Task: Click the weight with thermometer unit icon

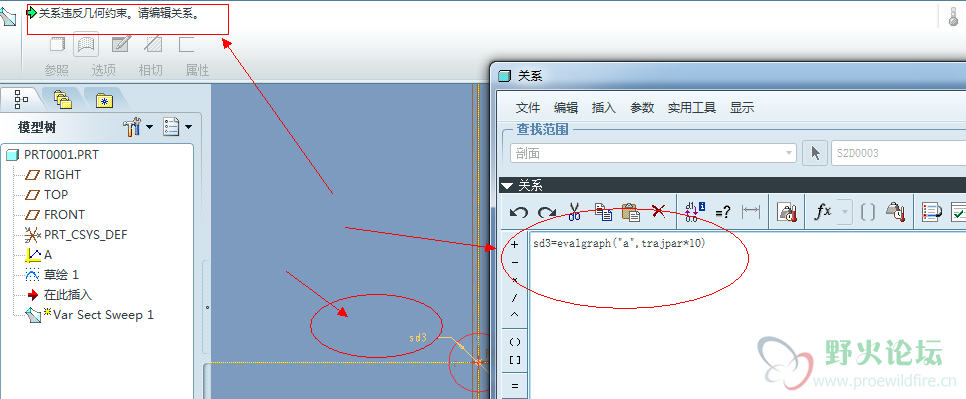Action: point(895,212)
